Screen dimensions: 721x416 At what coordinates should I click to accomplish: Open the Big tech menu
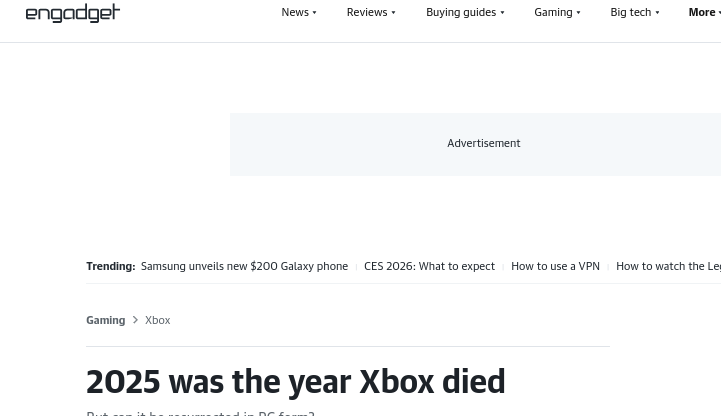point(630,12)
